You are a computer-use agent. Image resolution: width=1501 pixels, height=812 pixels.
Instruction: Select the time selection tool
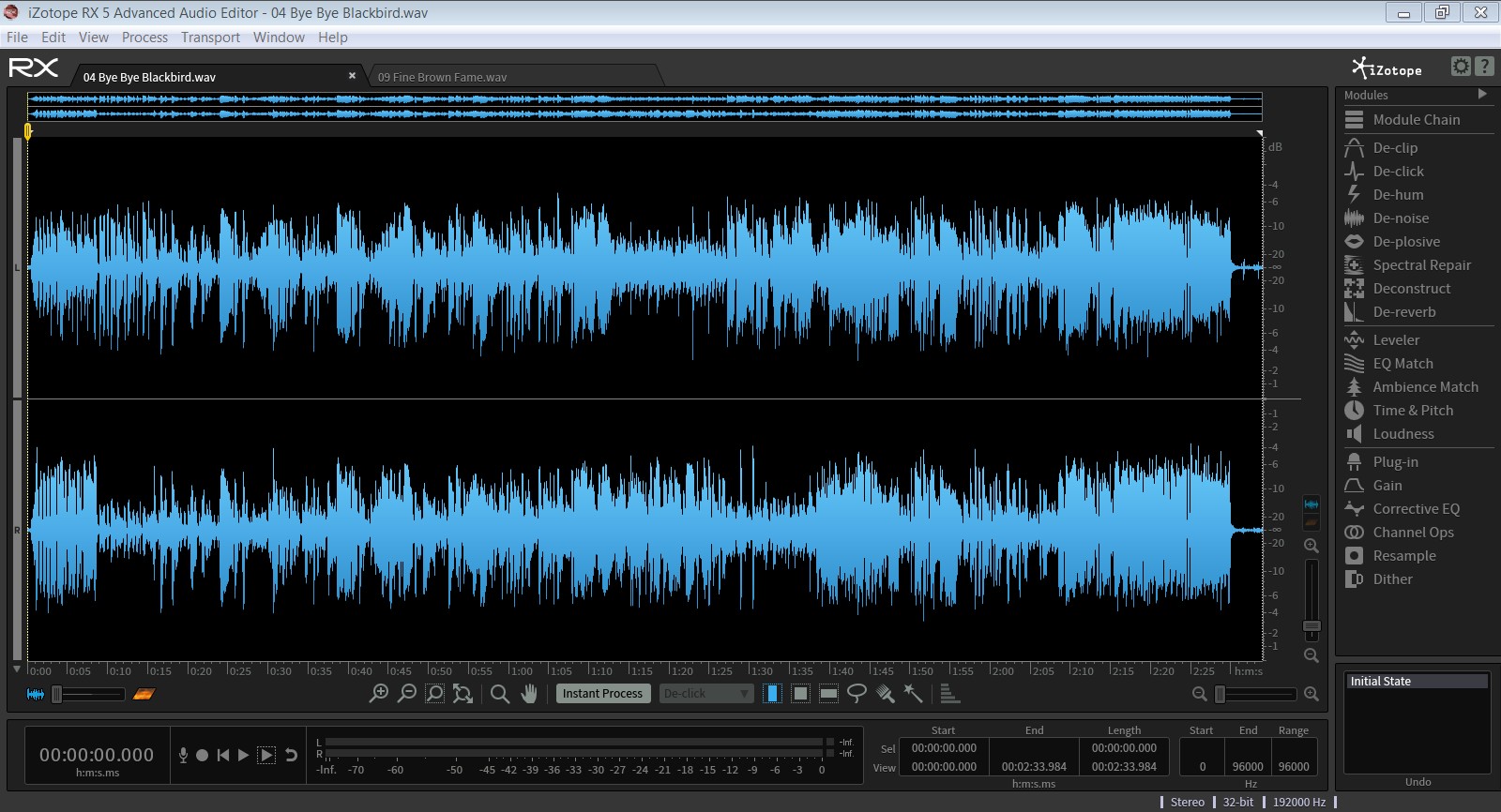pos(772,694)
